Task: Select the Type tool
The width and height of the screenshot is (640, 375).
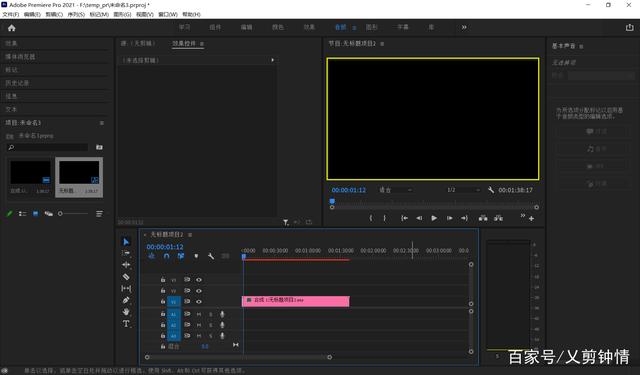Action: pyautogui.click(x=126, y=324)
